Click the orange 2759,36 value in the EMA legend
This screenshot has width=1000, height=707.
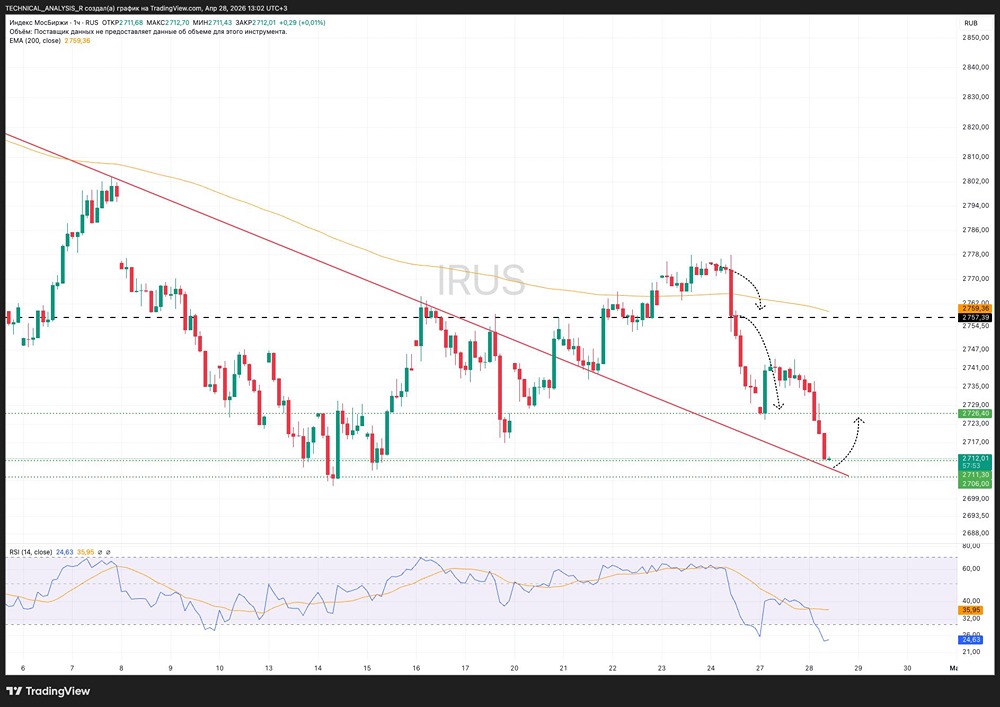(x=77, y=41)
